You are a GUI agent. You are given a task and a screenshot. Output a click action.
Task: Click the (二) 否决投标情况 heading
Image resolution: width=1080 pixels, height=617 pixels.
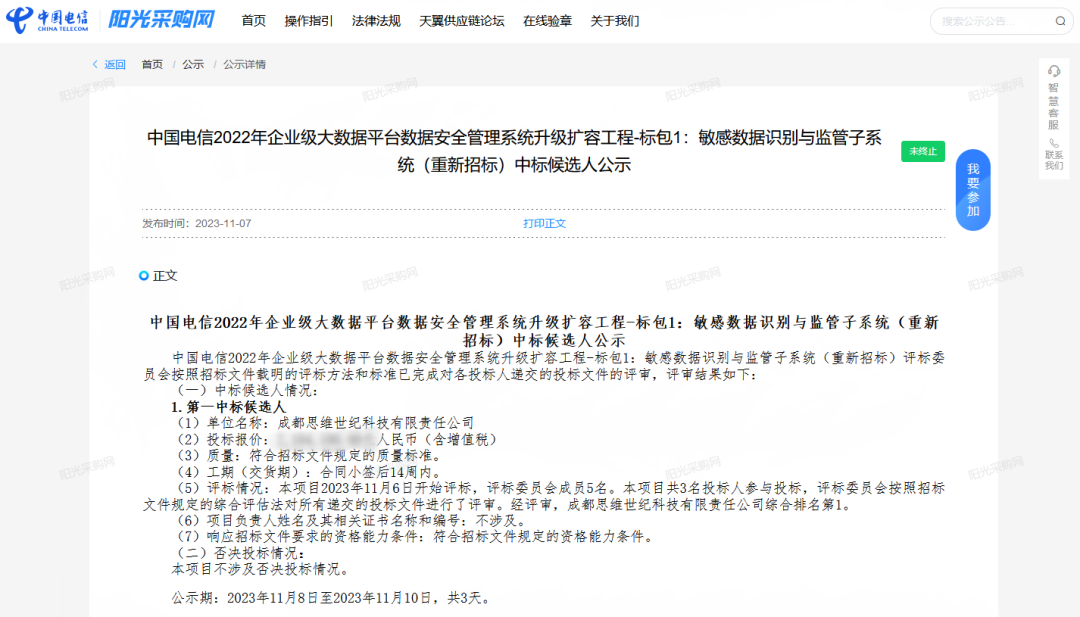[x=240, y=553]
